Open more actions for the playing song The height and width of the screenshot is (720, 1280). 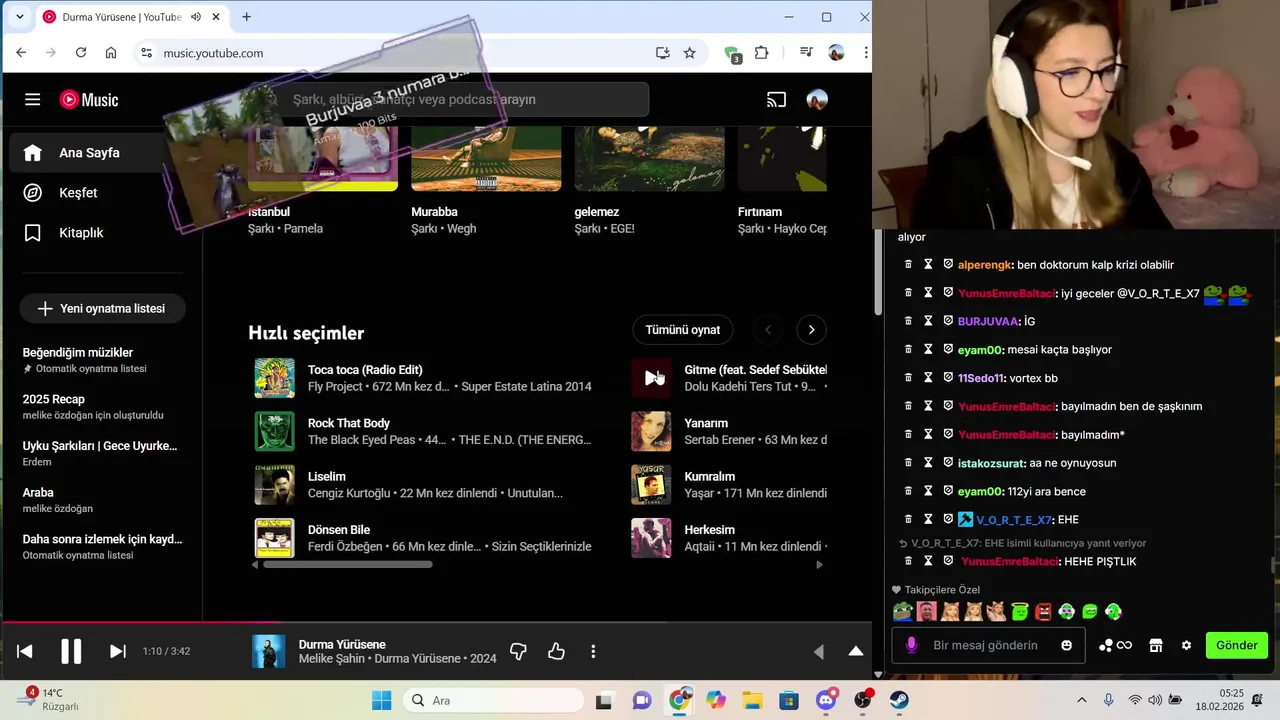(593, 652)
